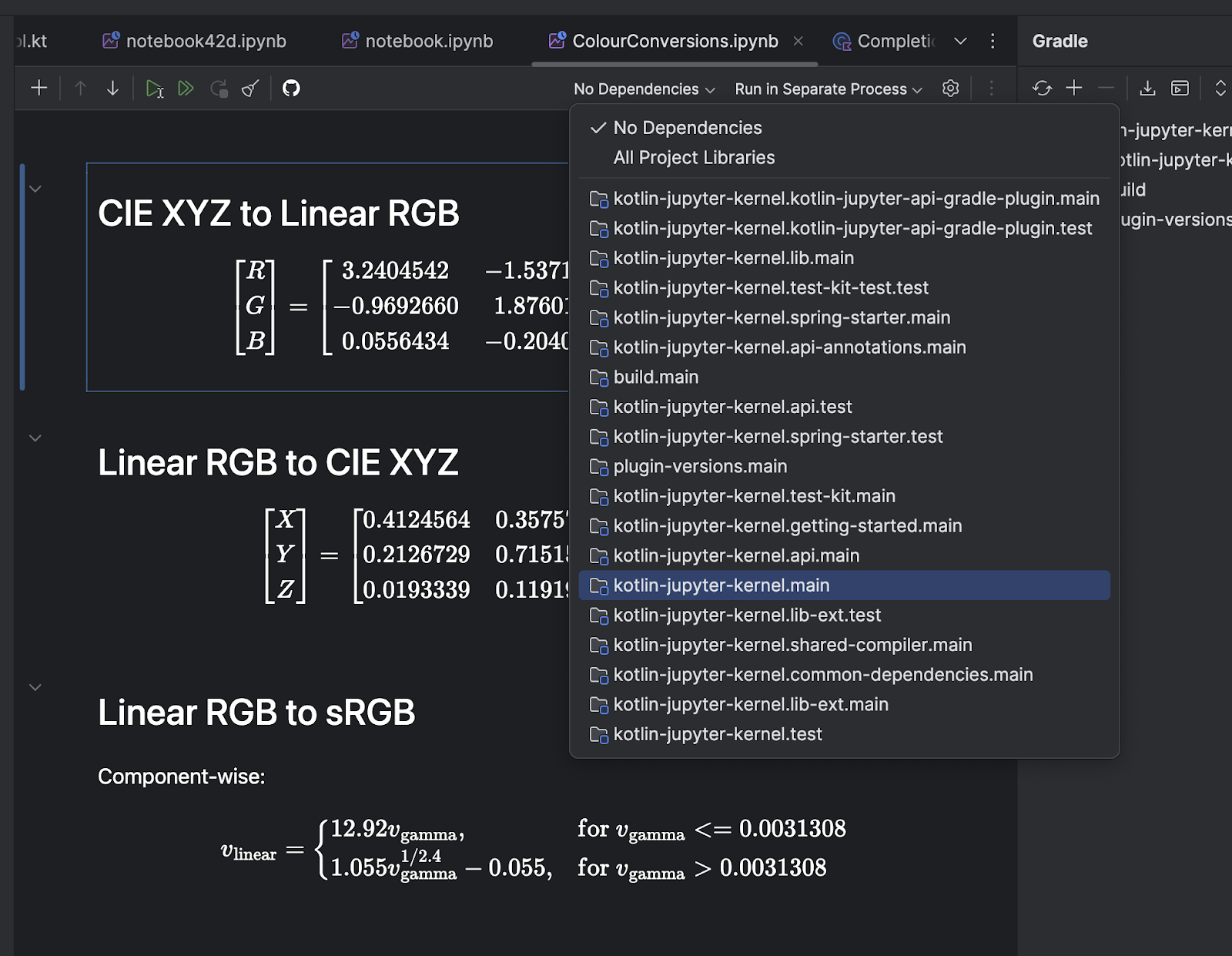Open notebook settings gear icon
The image size is (1232, 956).
click(x=951, y=89)
